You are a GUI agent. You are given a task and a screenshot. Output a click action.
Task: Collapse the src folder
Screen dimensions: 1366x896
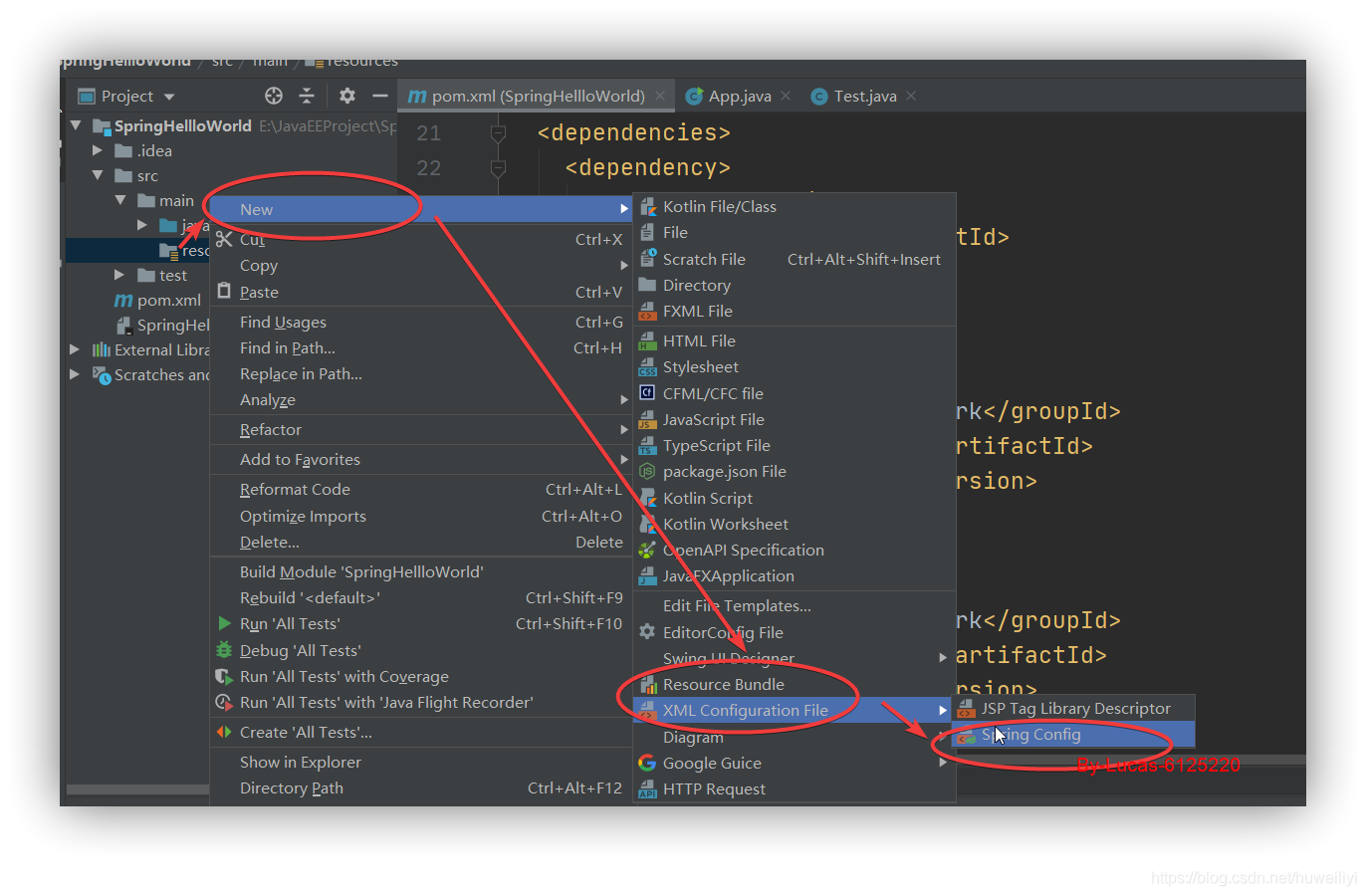(98, 175)
